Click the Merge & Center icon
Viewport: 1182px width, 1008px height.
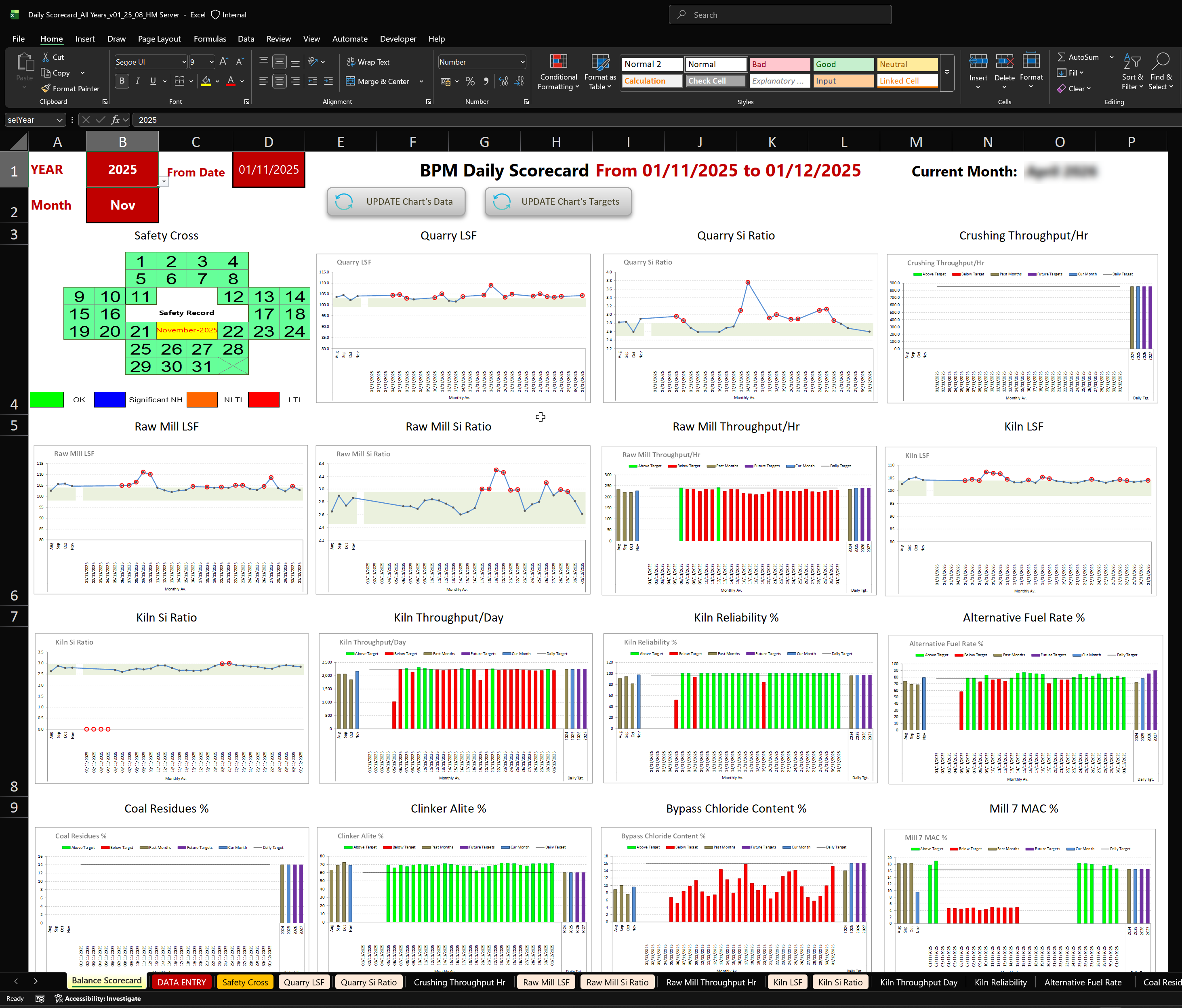pos(351,82)
